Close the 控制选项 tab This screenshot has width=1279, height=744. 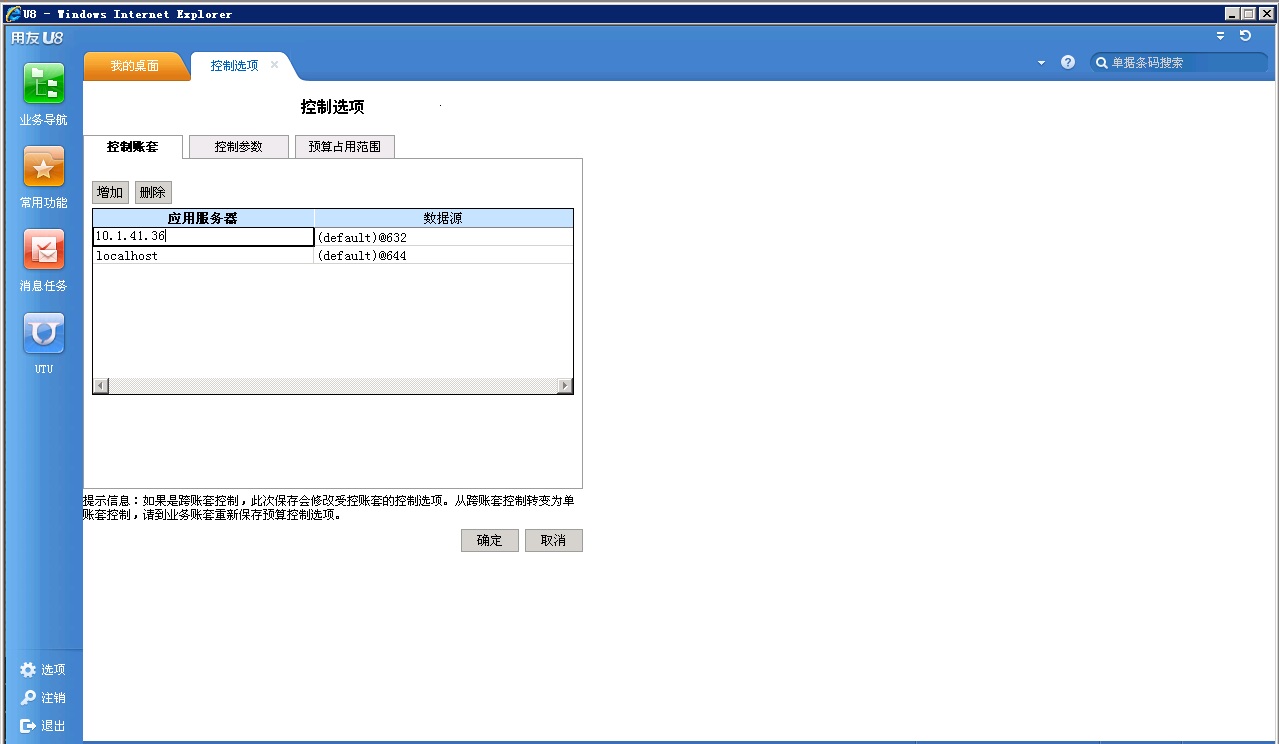coord(274,65)
